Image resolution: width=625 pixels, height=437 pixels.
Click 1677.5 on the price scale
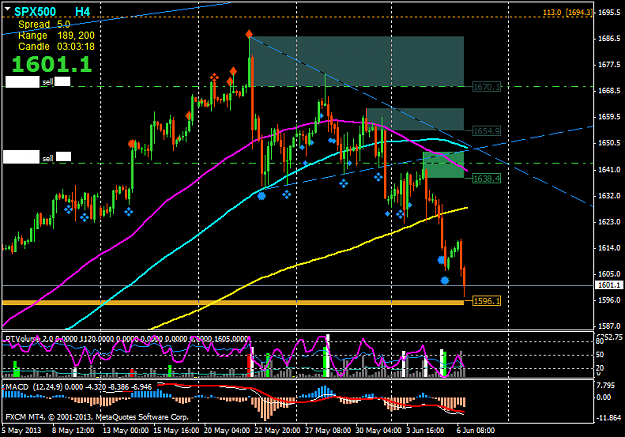pos(609,65)
